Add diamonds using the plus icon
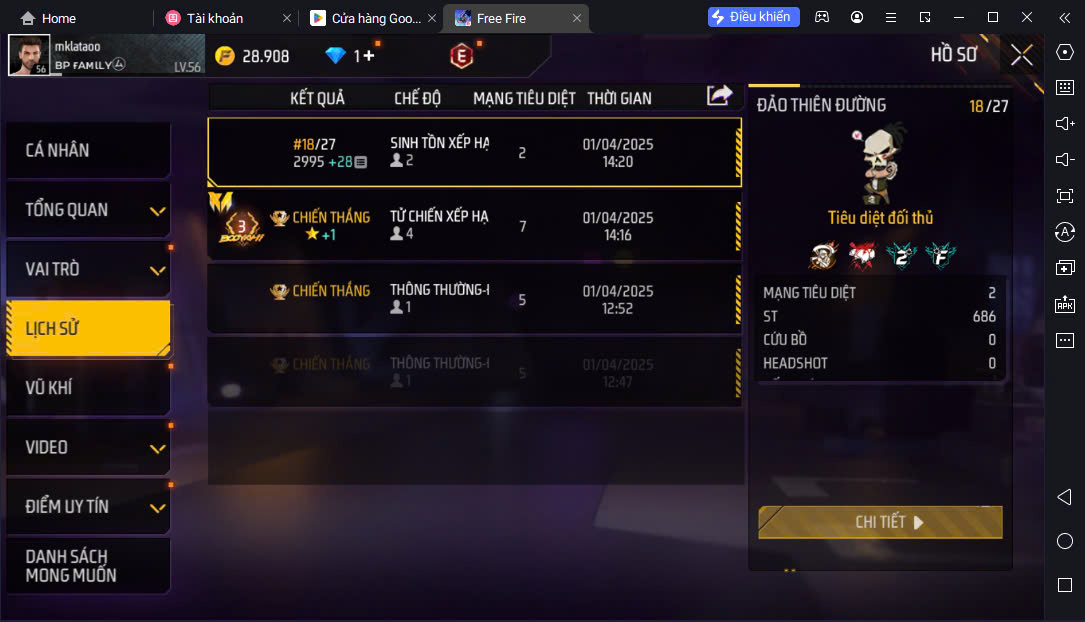 [367, 55]
